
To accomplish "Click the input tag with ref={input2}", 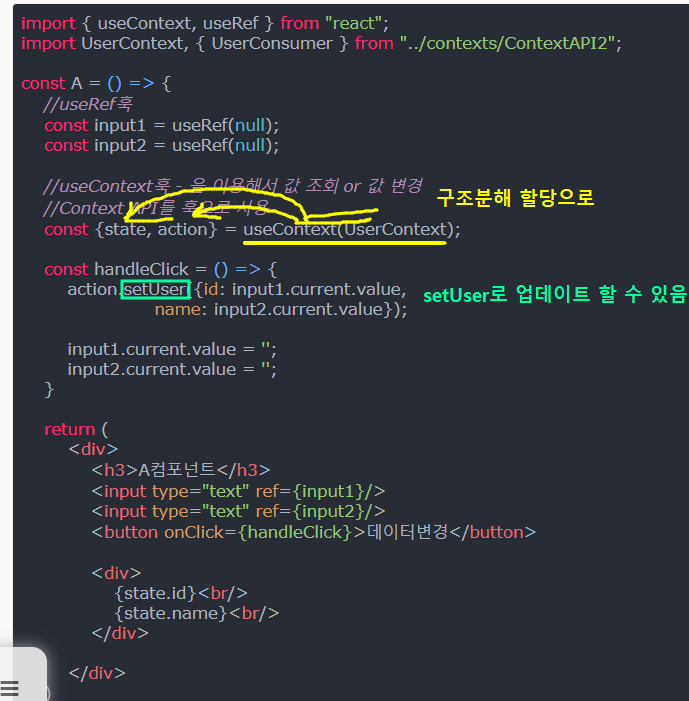I will pyautogui.click(x=238, y=511).
